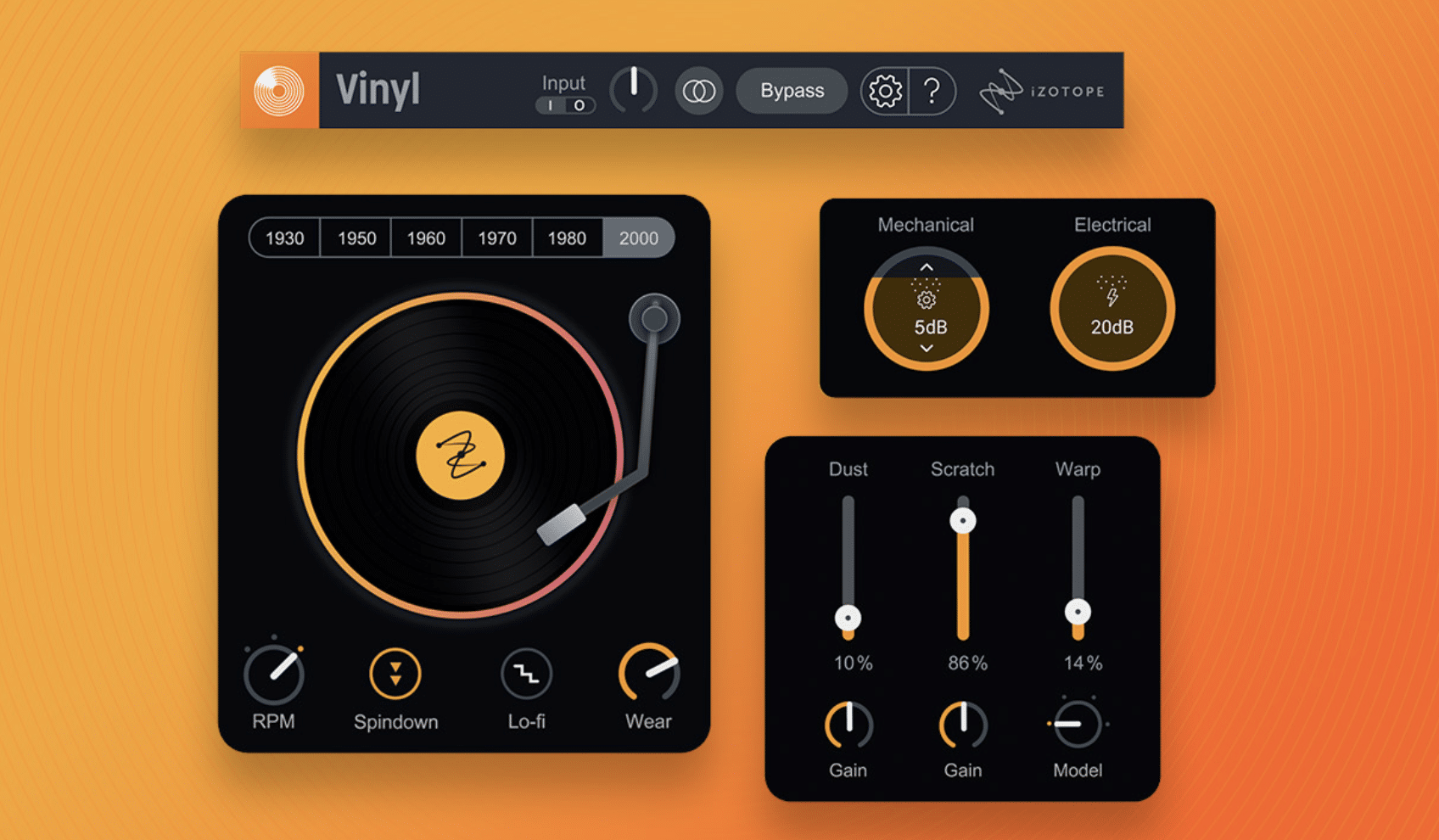Click the Warp label
Image resolution: width=1439 pixels, height=840 pixels.
(1078, 469)
